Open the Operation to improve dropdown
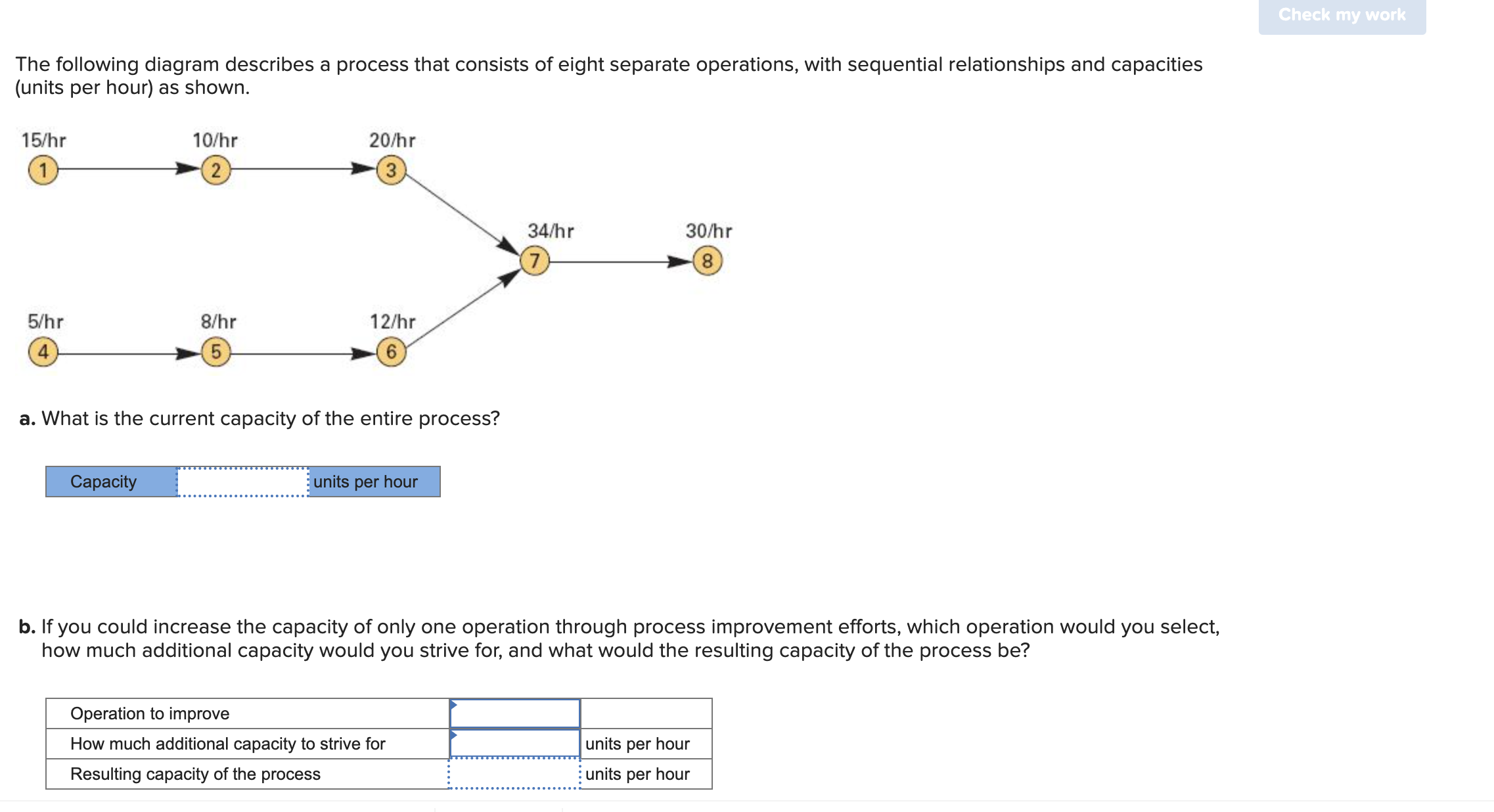The height and width of the screenshot is (812, 1494). coord(514,713)
